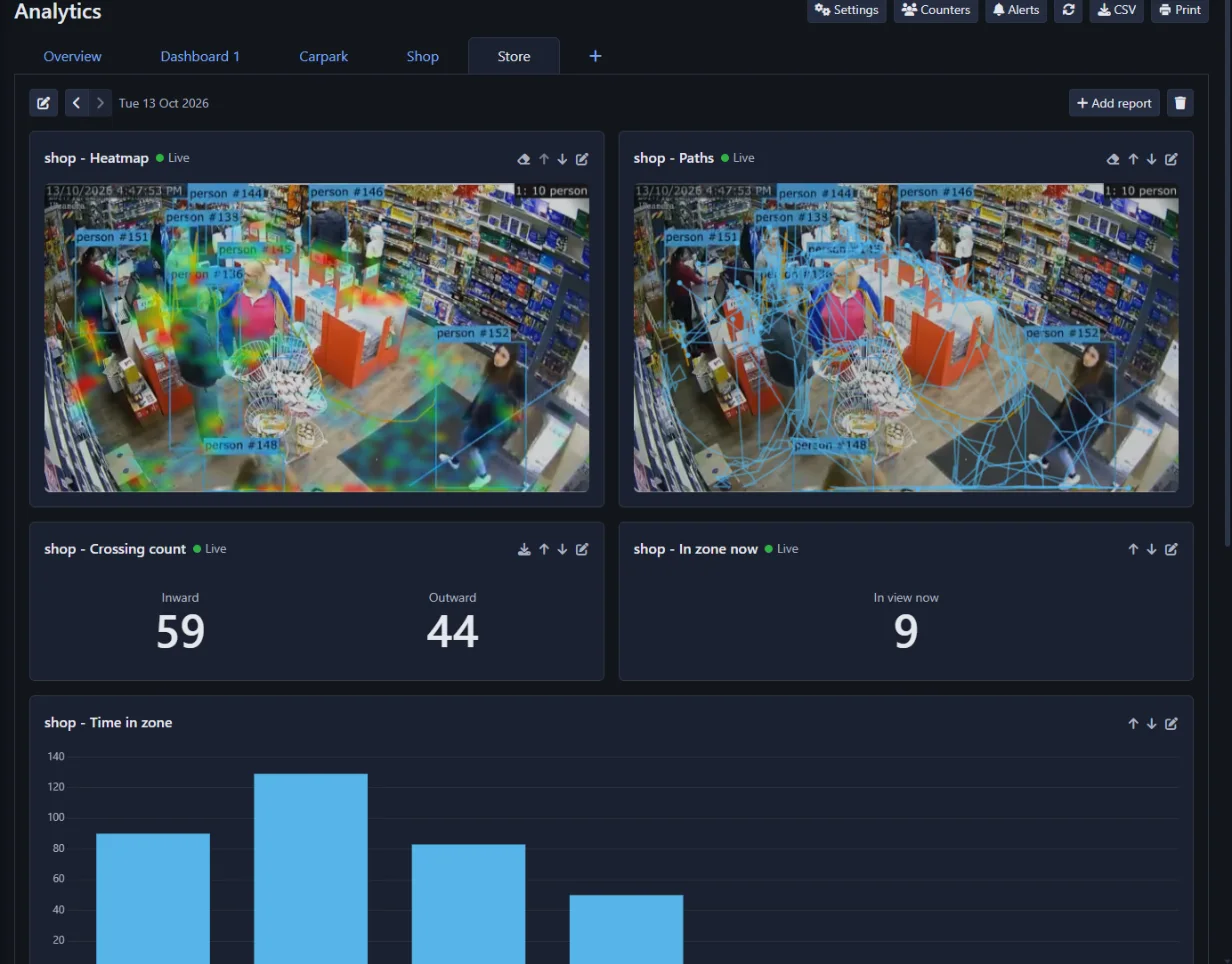Move Paths report down
Viewport: 1232px width, 964px height.
click(x=1151, y=159)
